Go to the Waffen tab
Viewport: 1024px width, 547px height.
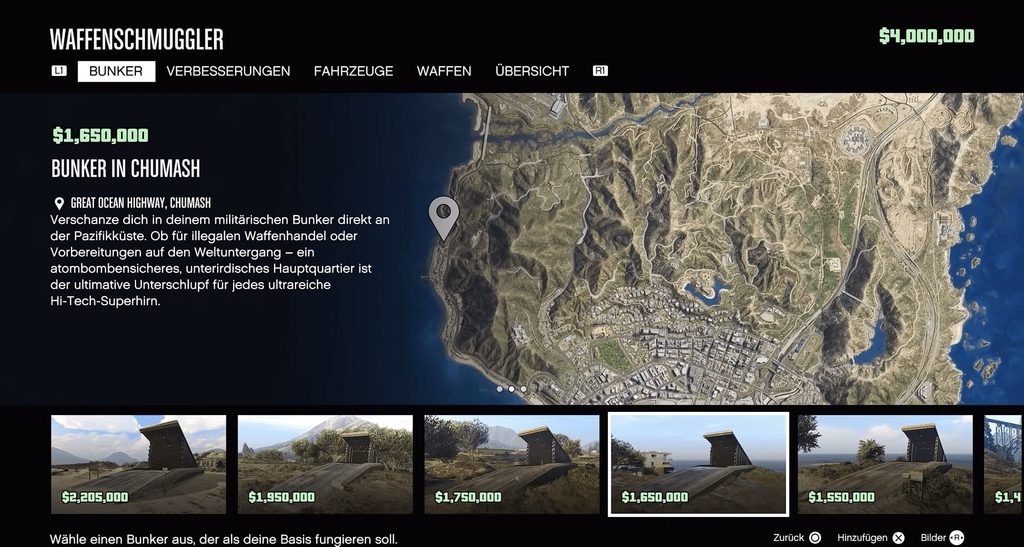tap(444, 71)
